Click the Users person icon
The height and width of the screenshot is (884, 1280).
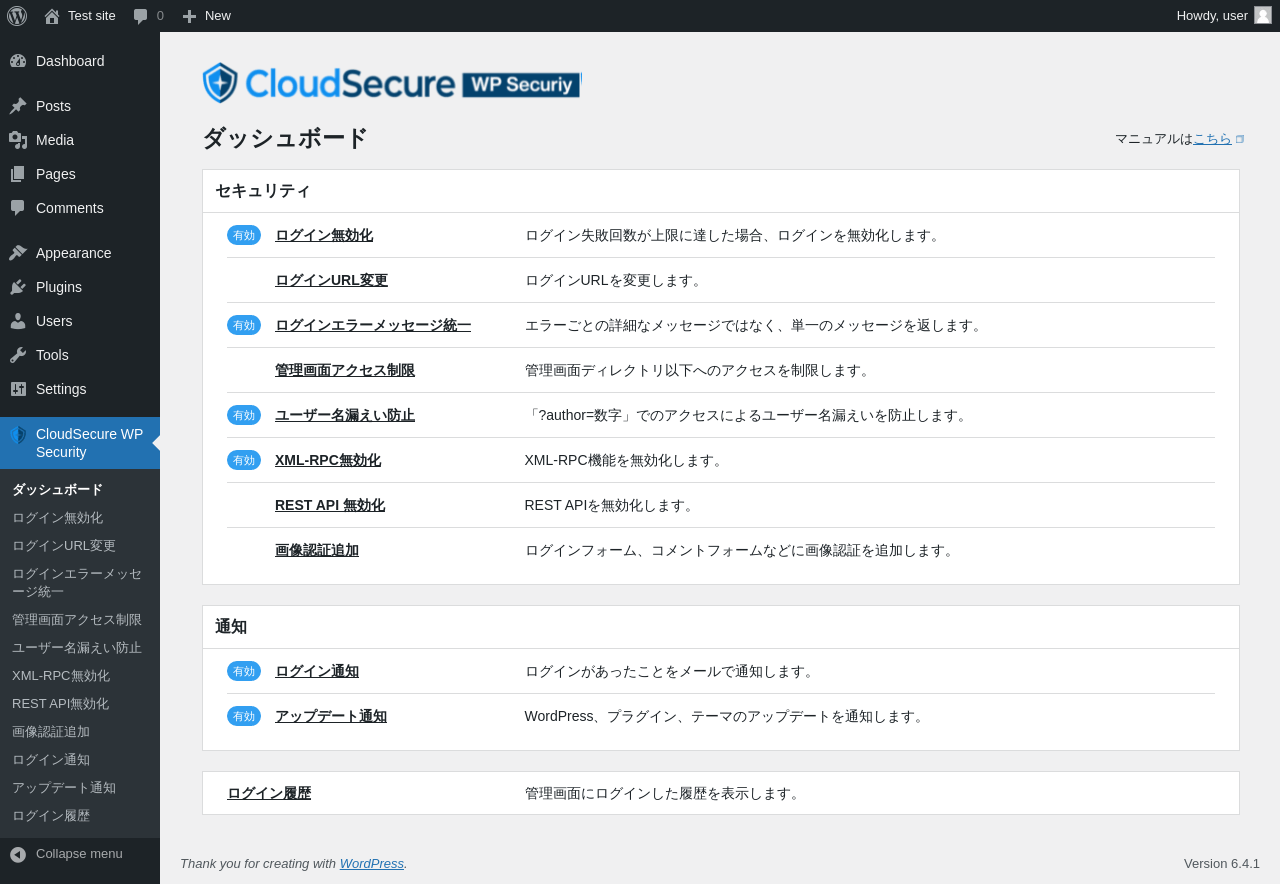point(18,321)
